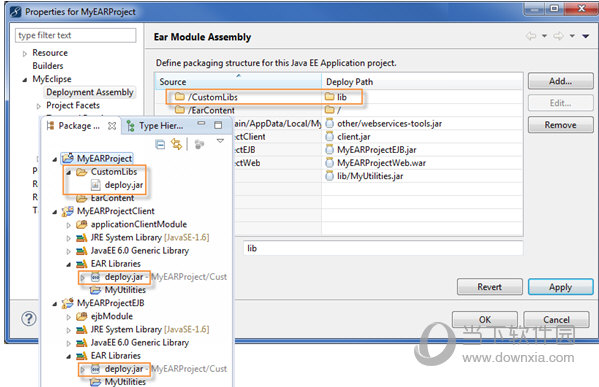Select the MyEARProject project icon
The width and height of the screenshot is (599, 387).
[68, 158]
